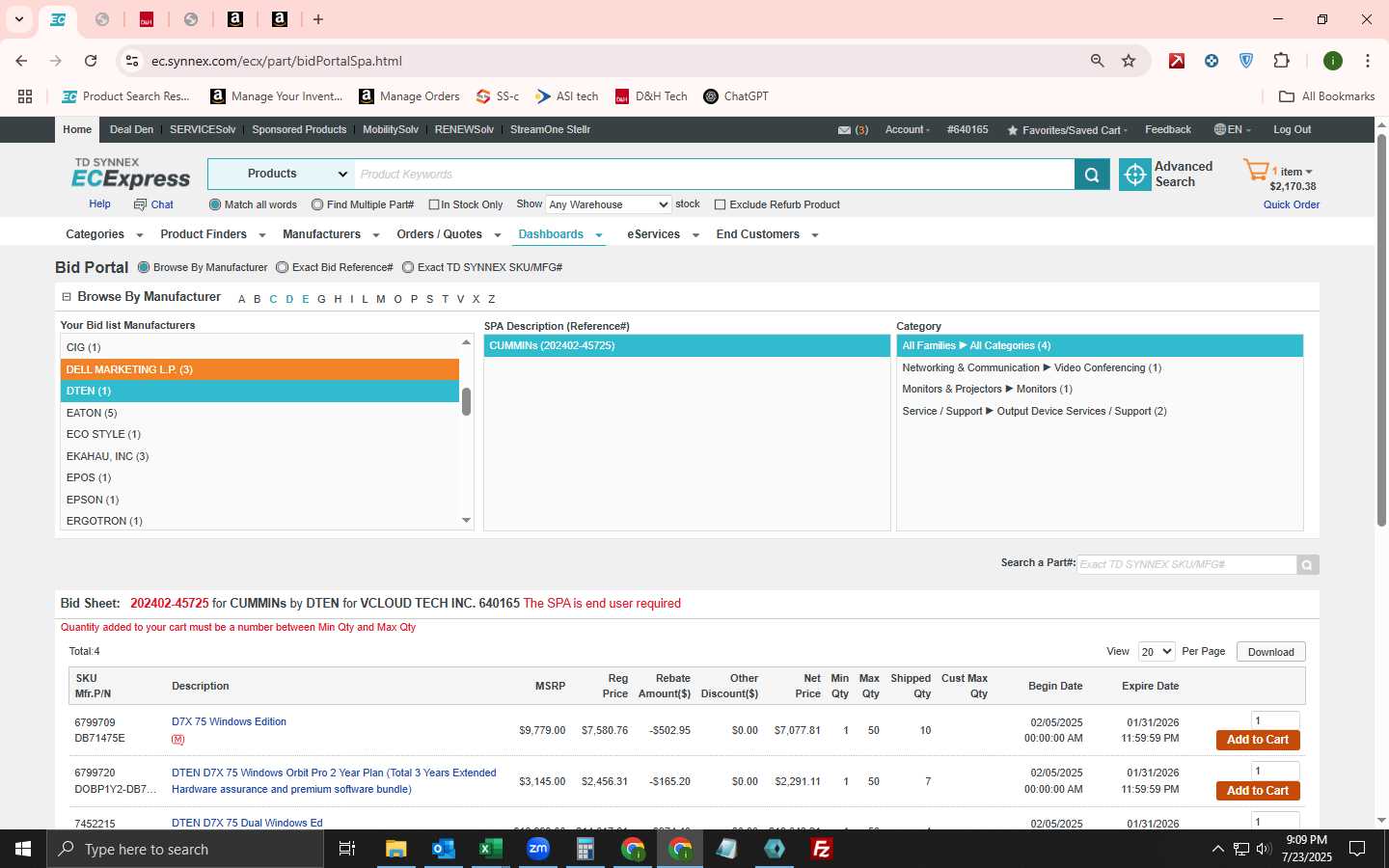The width and height of the screenshot is (1389, 868).
Task: Focus the Exact TD SYNNEX SKU/MFG# part field
Action: [1186, 565]
